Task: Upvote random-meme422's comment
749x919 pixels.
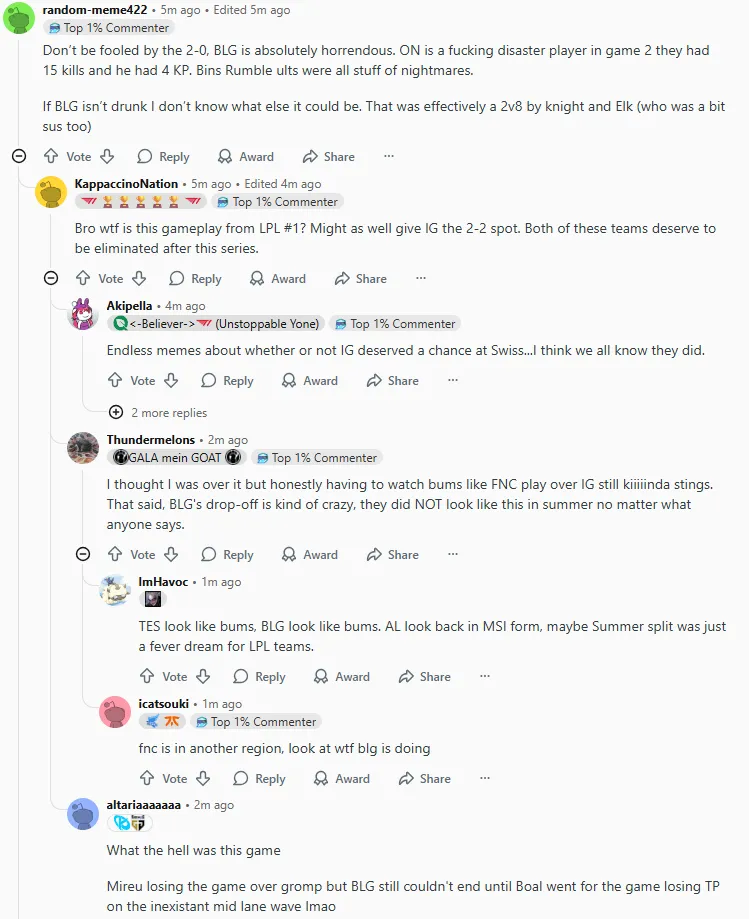Action: click(x=51, y=156)
